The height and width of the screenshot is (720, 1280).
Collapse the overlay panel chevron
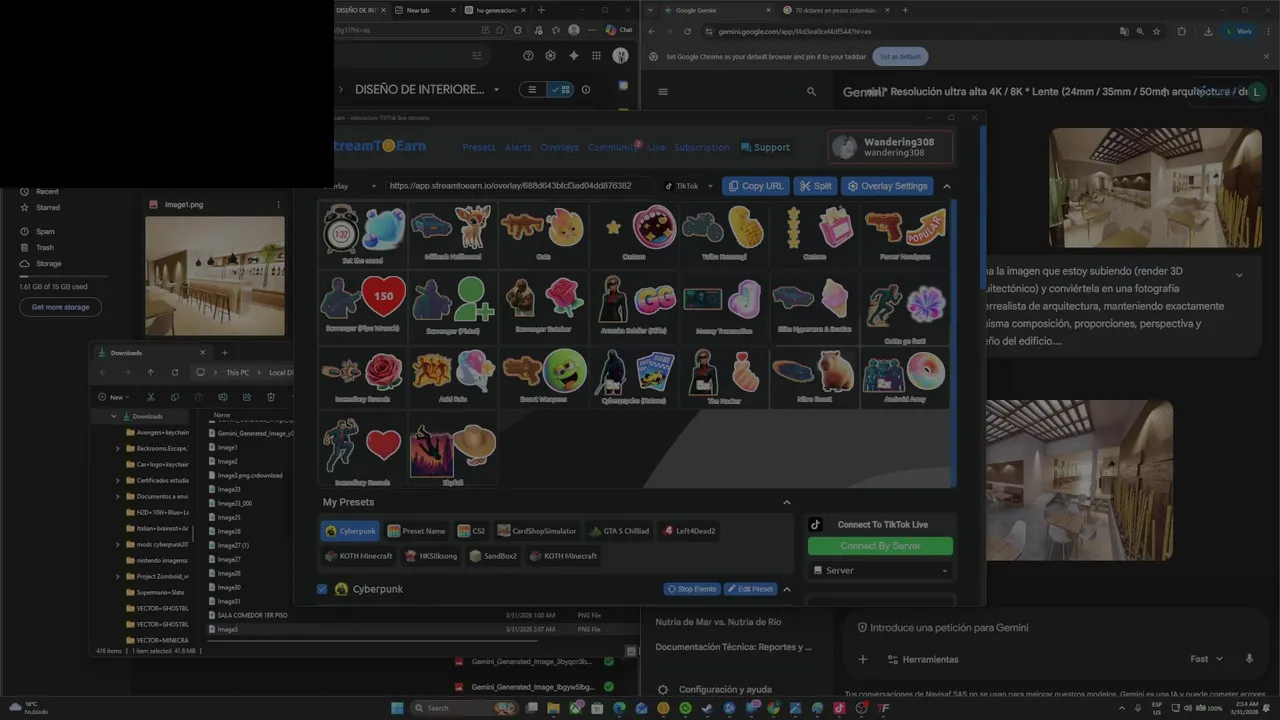click(x=947, y=186)
